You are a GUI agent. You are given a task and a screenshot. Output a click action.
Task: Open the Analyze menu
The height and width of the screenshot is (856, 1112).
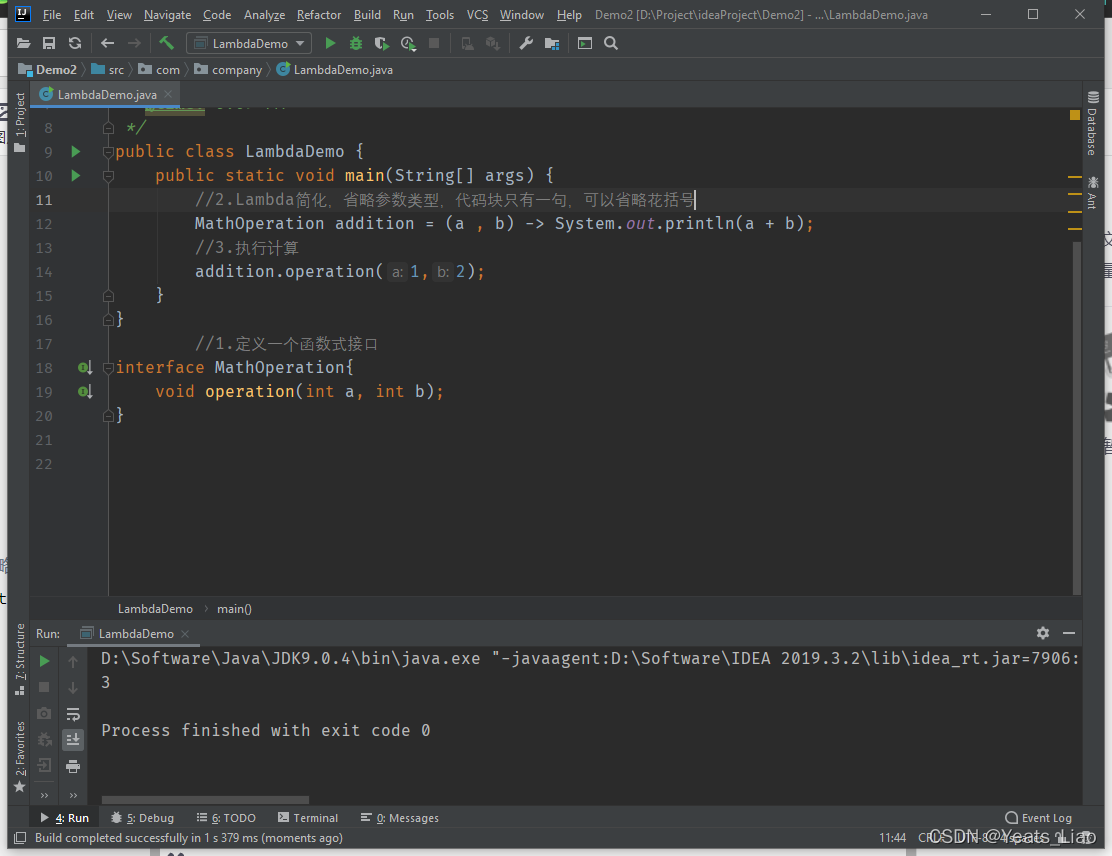coord(265,15)
